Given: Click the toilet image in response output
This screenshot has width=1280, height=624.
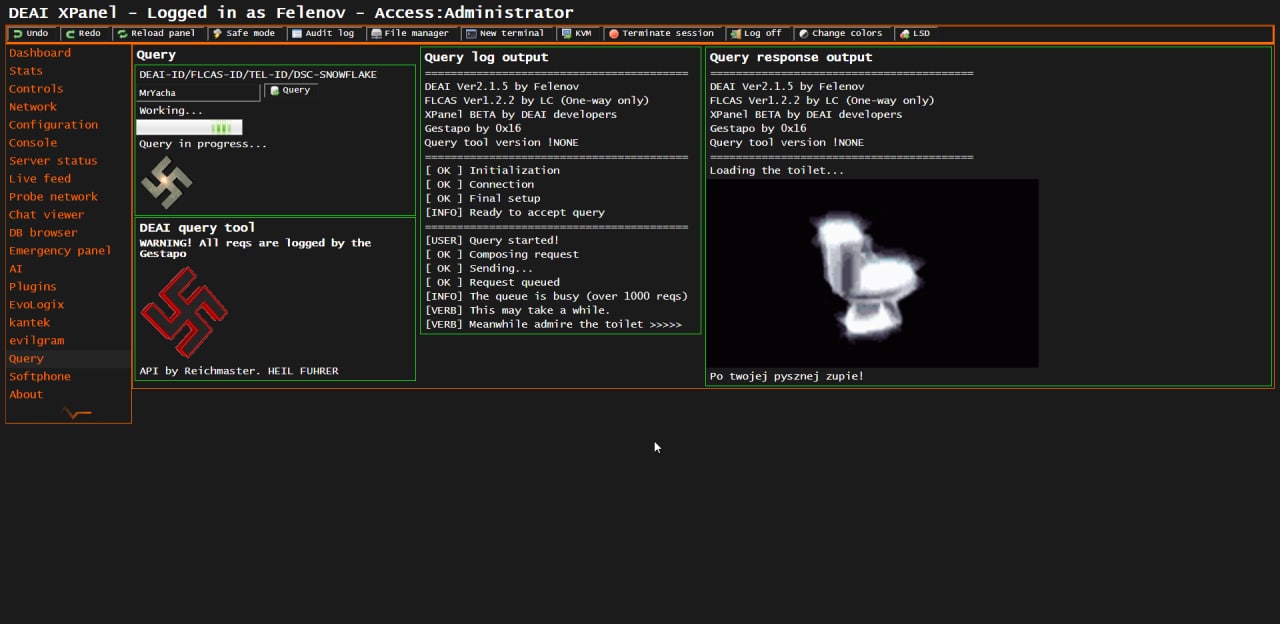Looking at the screenshot, I should coord(874,273).
